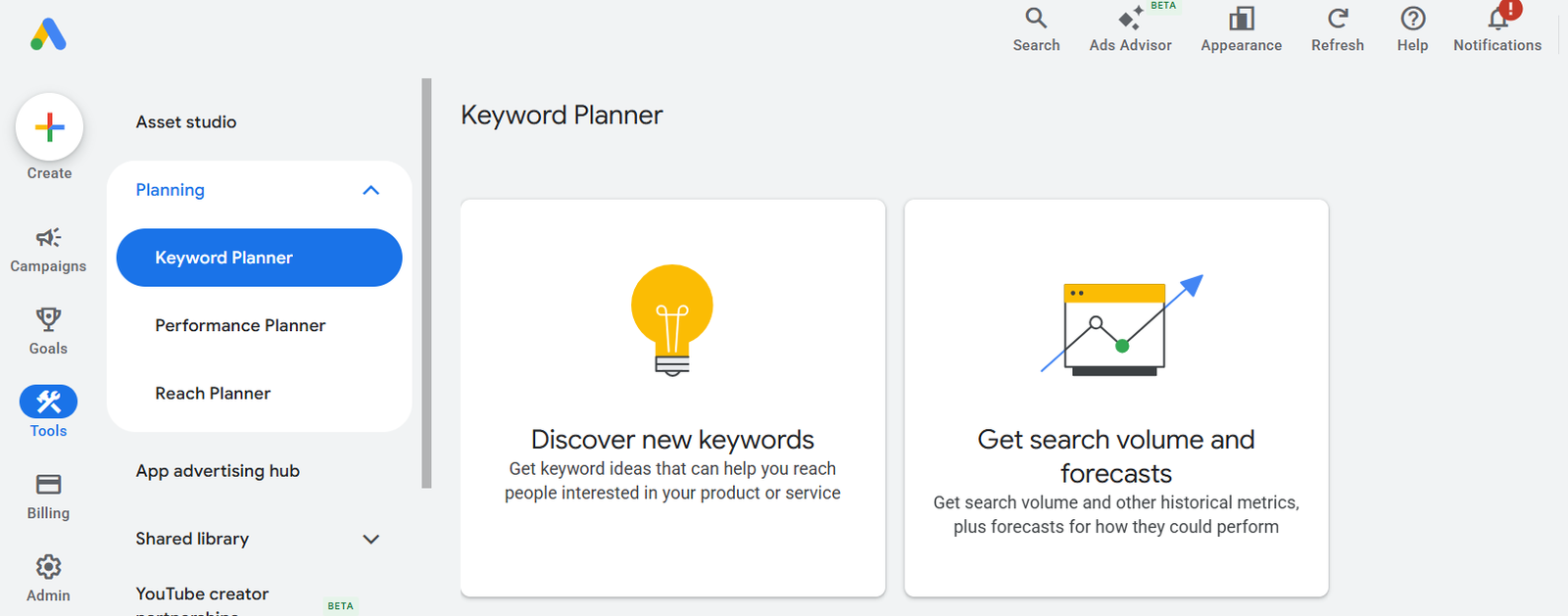Image resolution: width=1568 pixels, height=616 pixels.
Task: Collapse the Planning section chevron
Action: (x=370, y=190)
